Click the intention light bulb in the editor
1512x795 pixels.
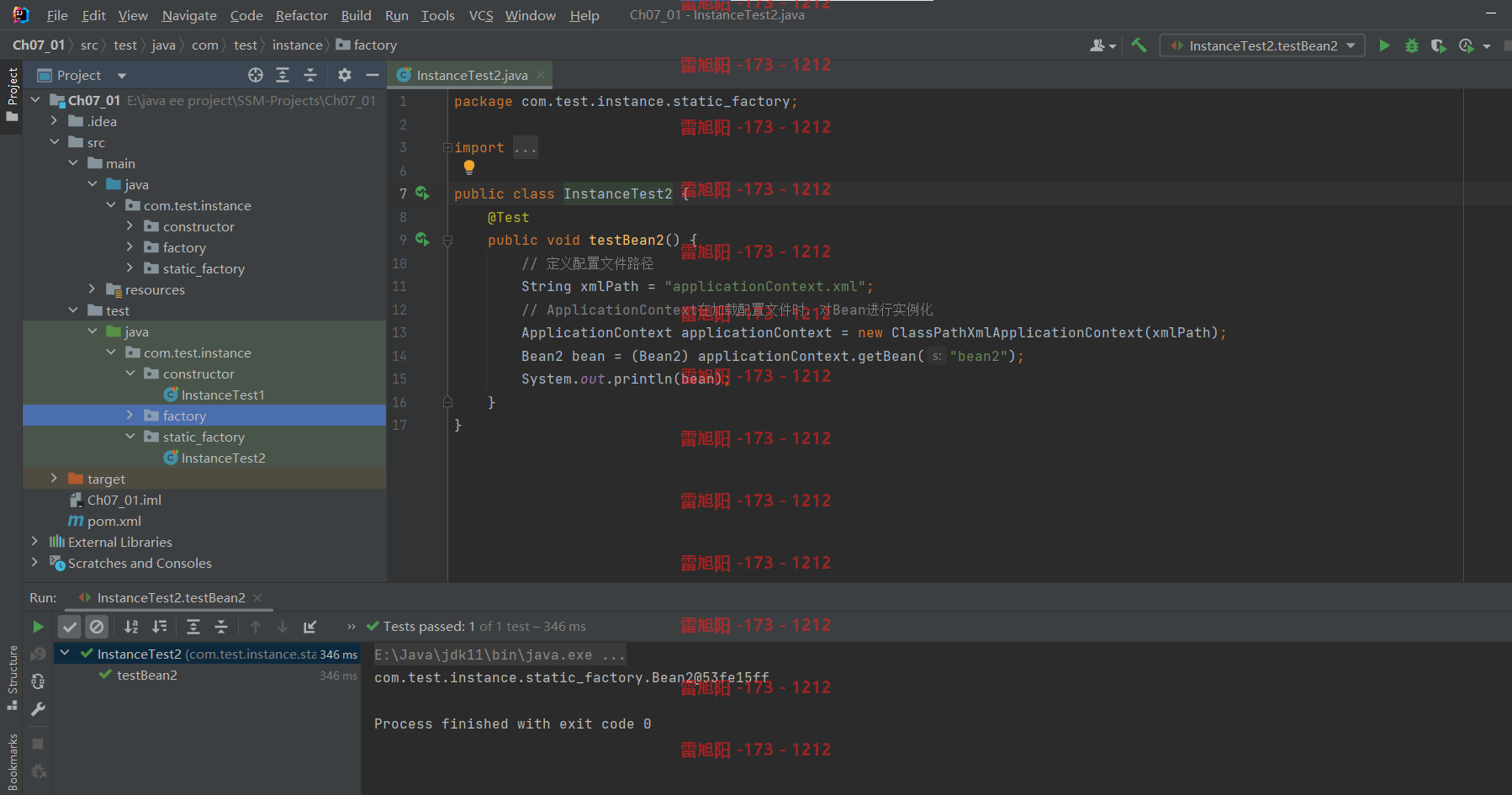point(469,167)
